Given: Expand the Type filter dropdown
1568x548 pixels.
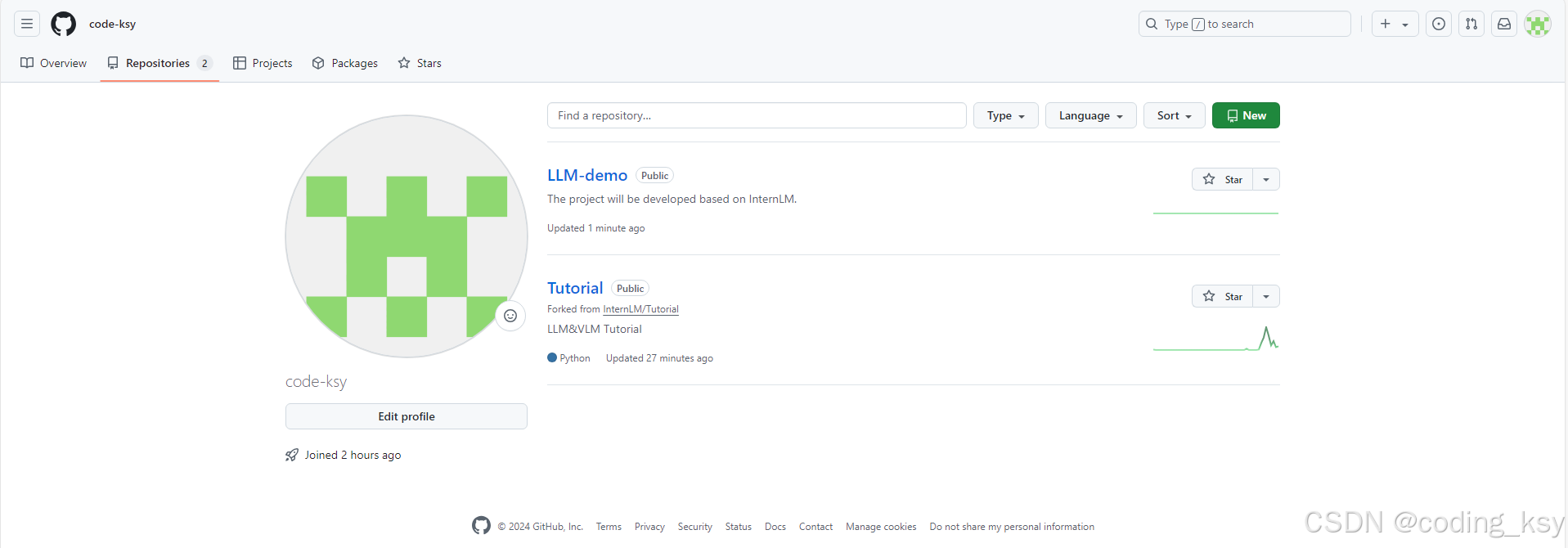Looking at the screenshot, I should [x=1005, y=115].
